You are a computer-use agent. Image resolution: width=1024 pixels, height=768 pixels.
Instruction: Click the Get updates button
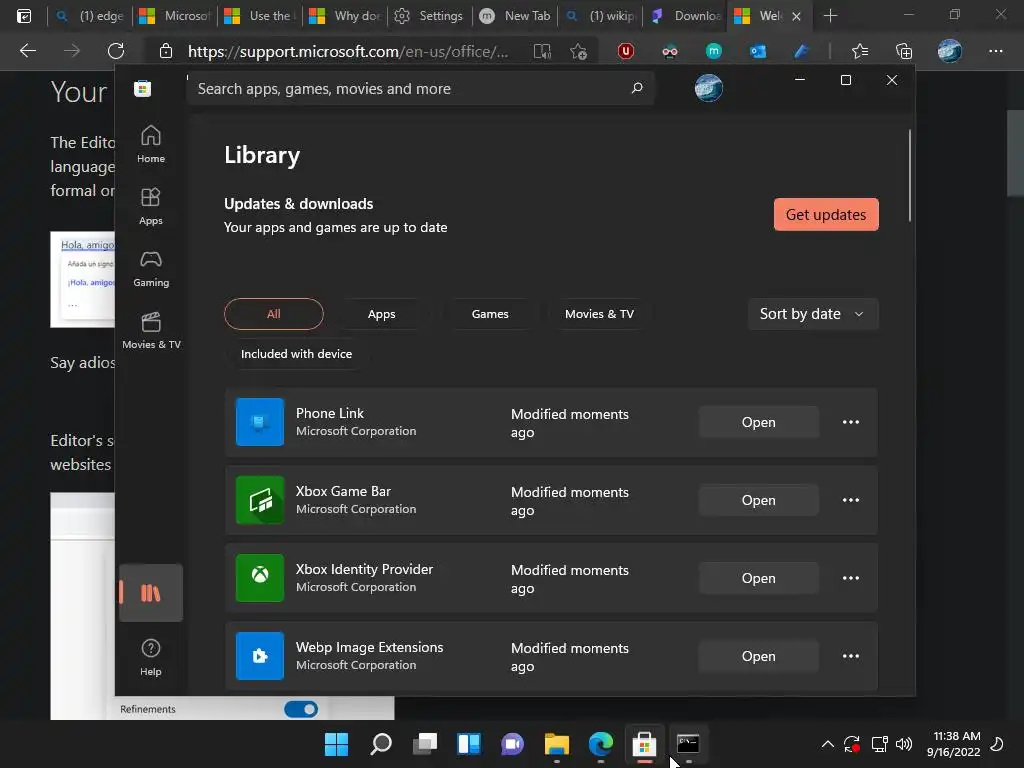click(825, 214)
